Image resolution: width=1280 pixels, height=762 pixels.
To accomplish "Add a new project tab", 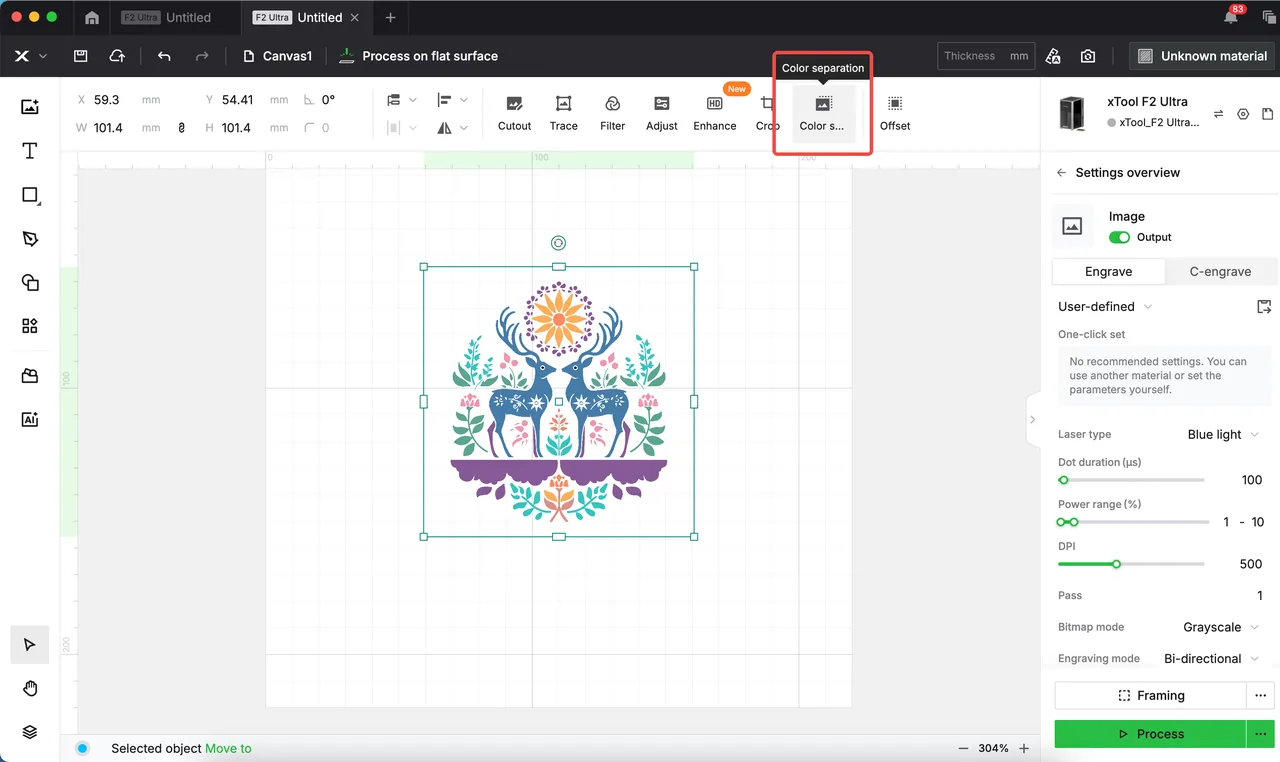I will pyautogui.click(x=390, y=18).
